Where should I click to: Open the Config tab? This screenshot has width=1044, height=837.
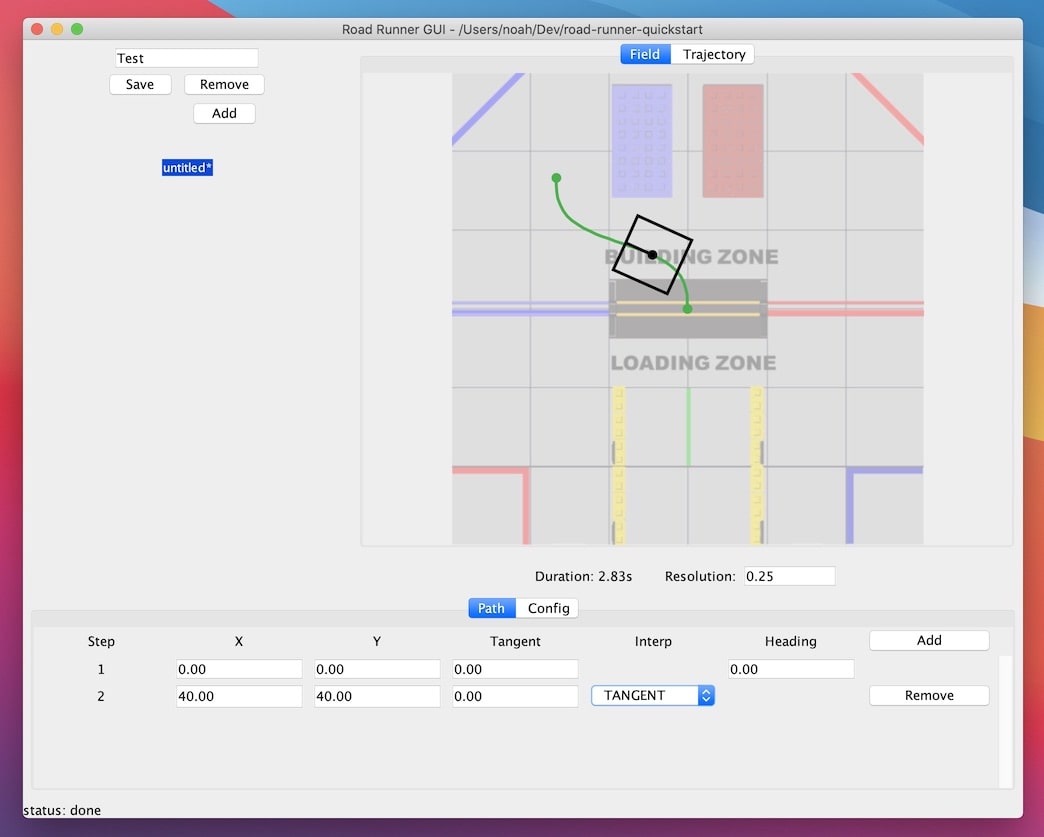point(548,608)
